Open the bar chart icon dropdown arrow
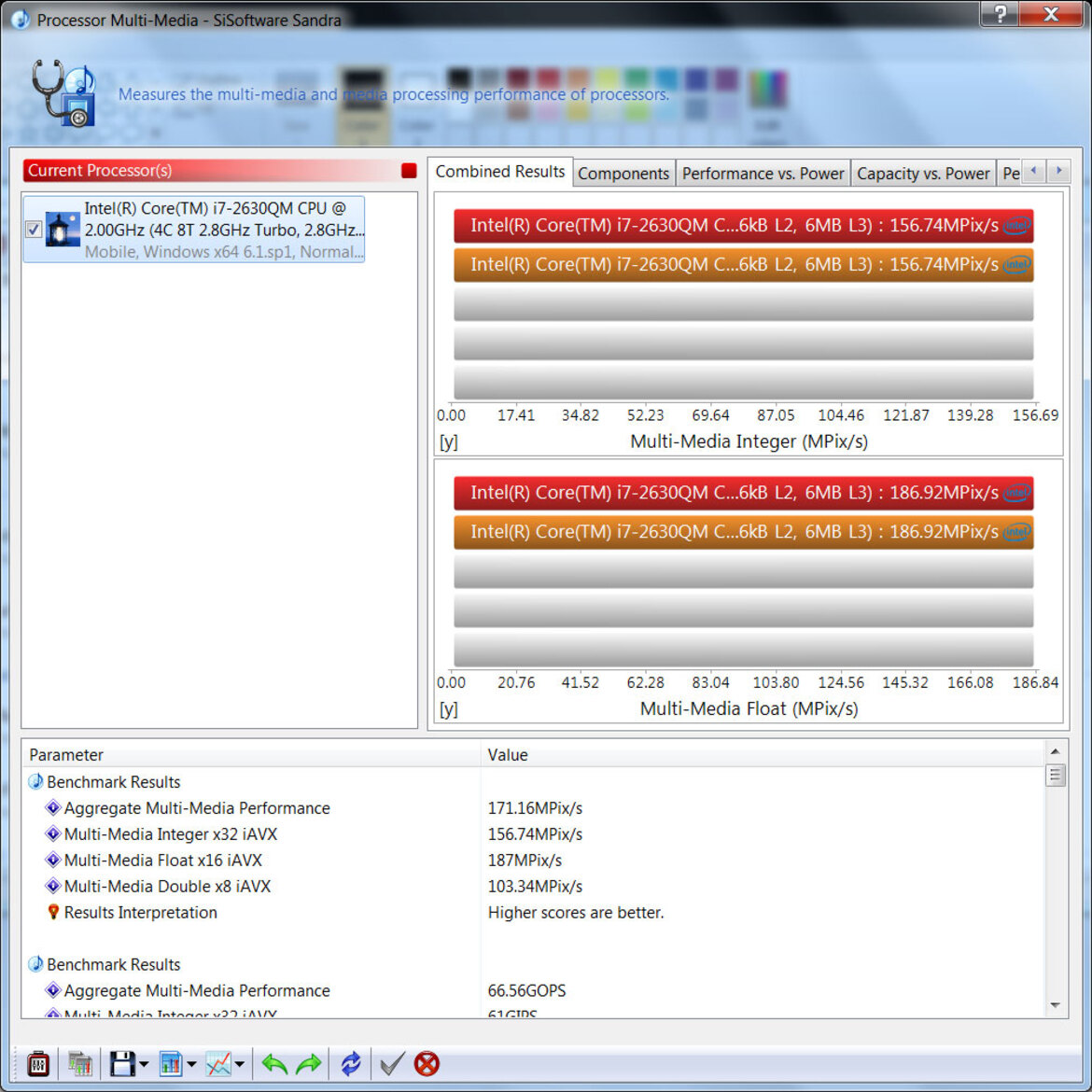This screenshot has height=1092, width=1092. [x=191, y=1063]
